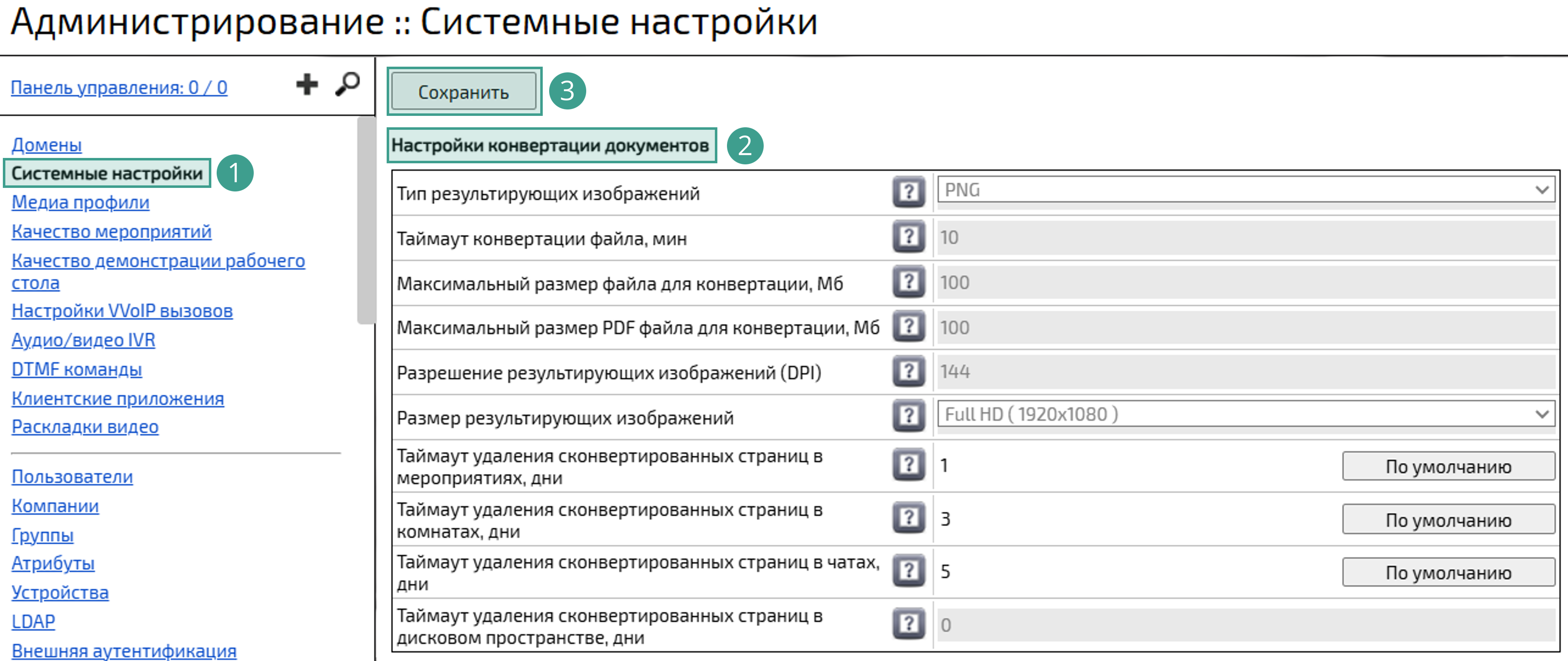Image resolution: width=1568 pixels, height=661 pixels.
Task: Click the Панель управления link
Action: [119, 88]
